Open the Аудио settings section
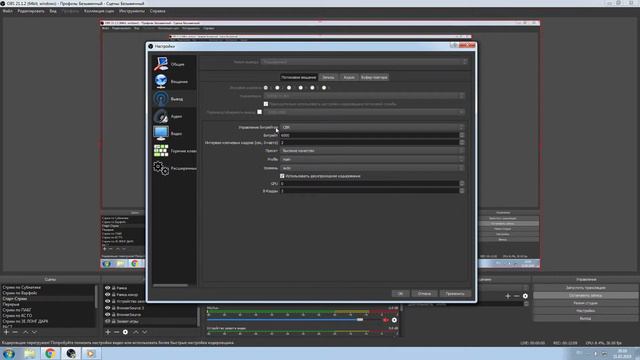This screenshot has height=360, width=640. pos(174,116)
